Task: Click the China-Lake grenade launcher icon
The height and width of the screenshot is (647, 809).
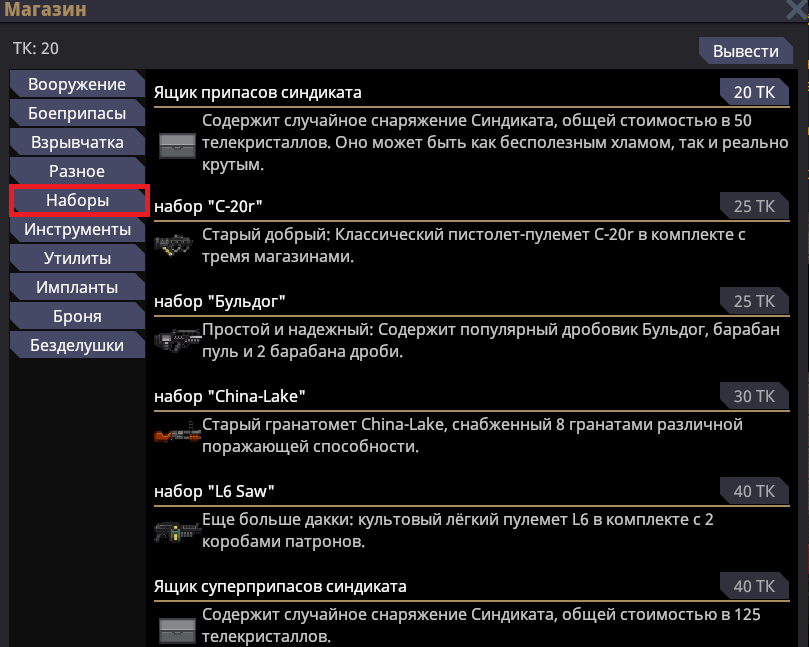Action: [x=177, y=435]
